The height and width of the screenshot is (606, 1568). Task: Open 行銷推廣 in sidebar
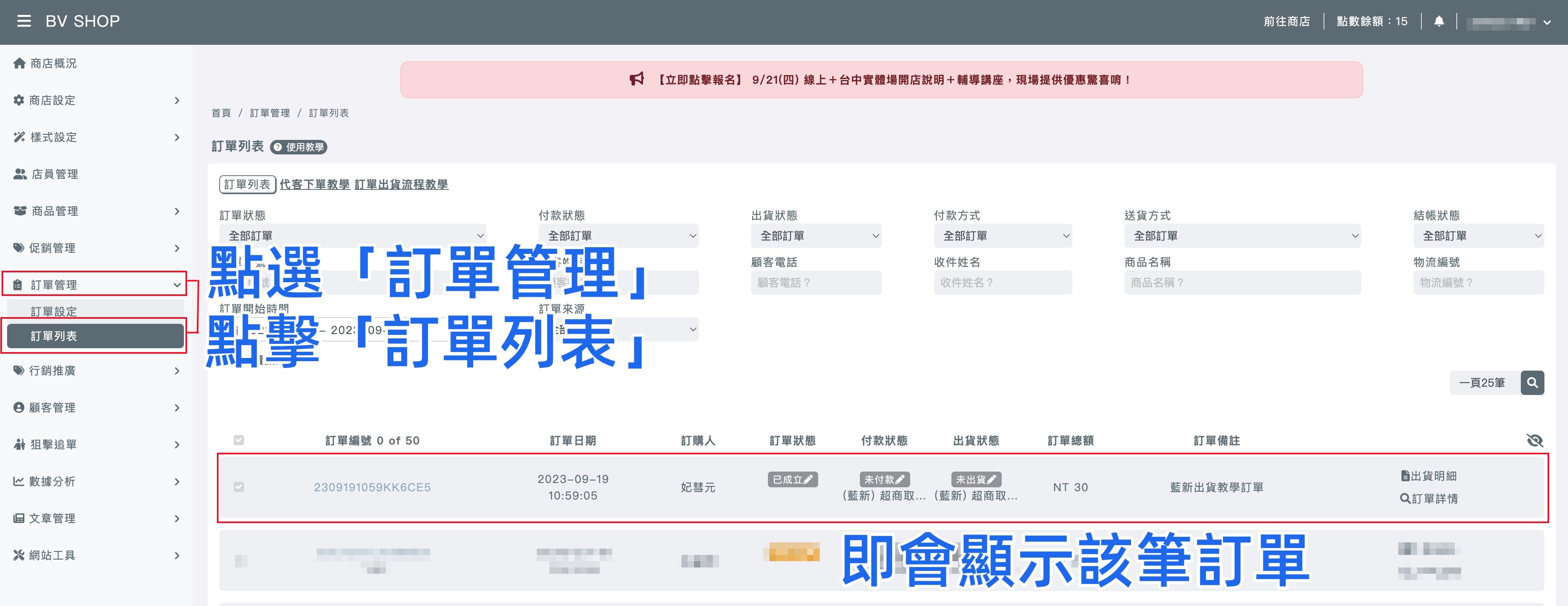(x=96, y=371)
